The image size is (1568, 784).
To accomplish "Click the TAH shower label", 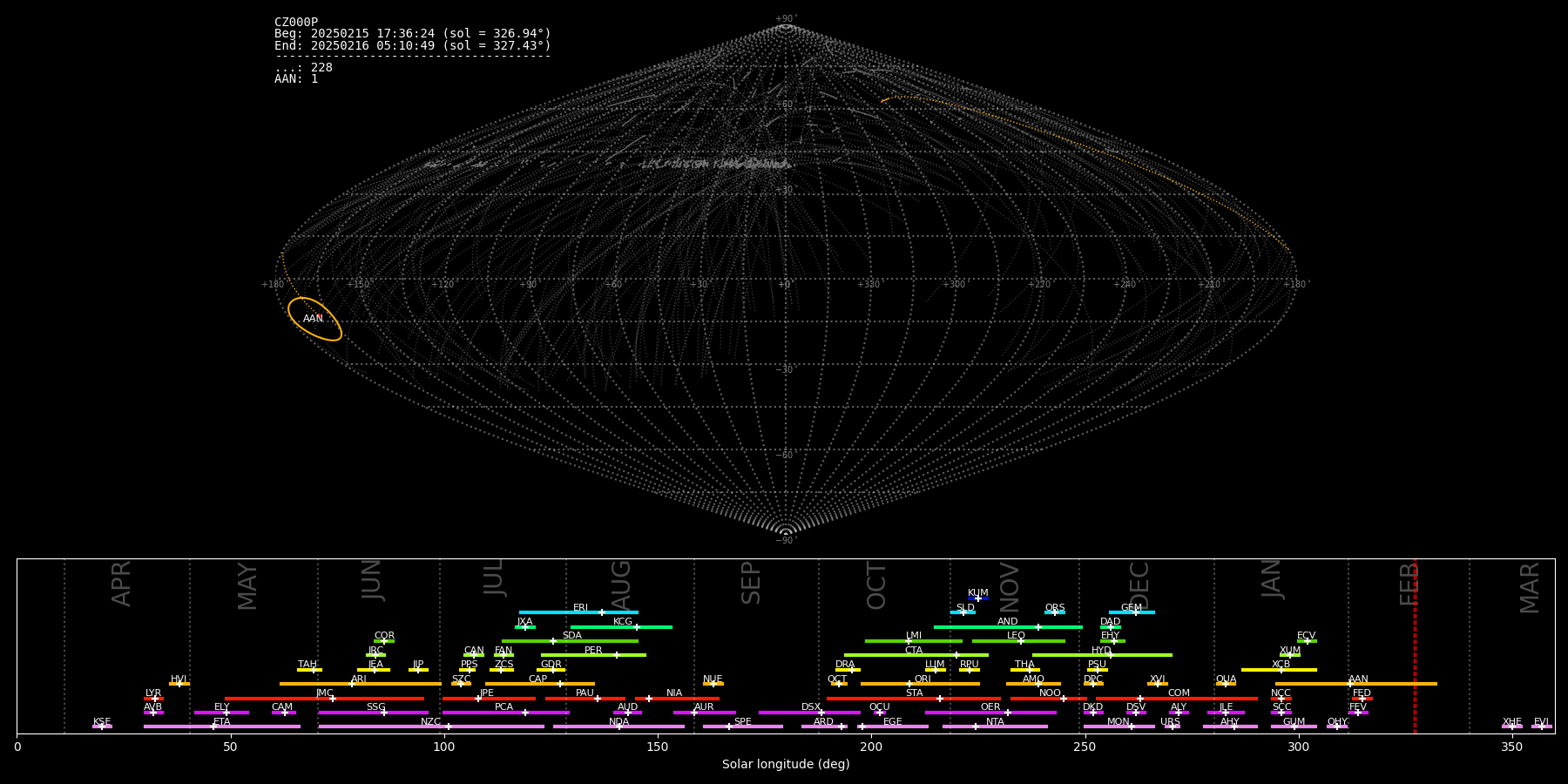I will click(308, 665).
